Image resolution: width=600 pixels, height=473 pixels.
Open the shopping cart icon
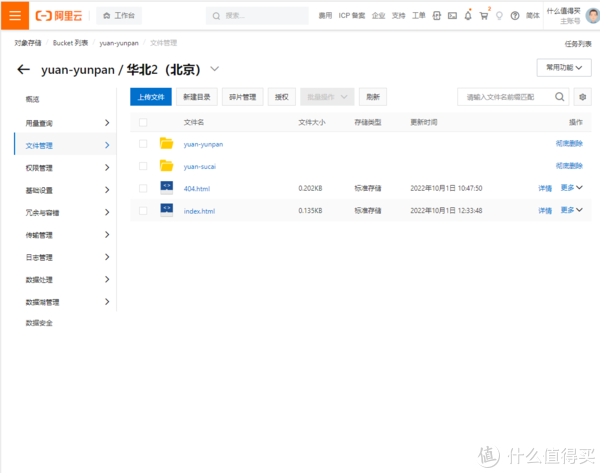click(484, 16)
